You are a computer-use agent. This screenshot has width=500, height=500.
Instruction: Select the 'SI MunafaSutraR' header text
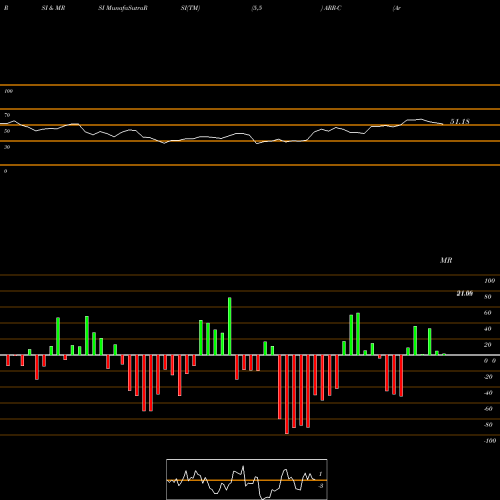point(123,8)
